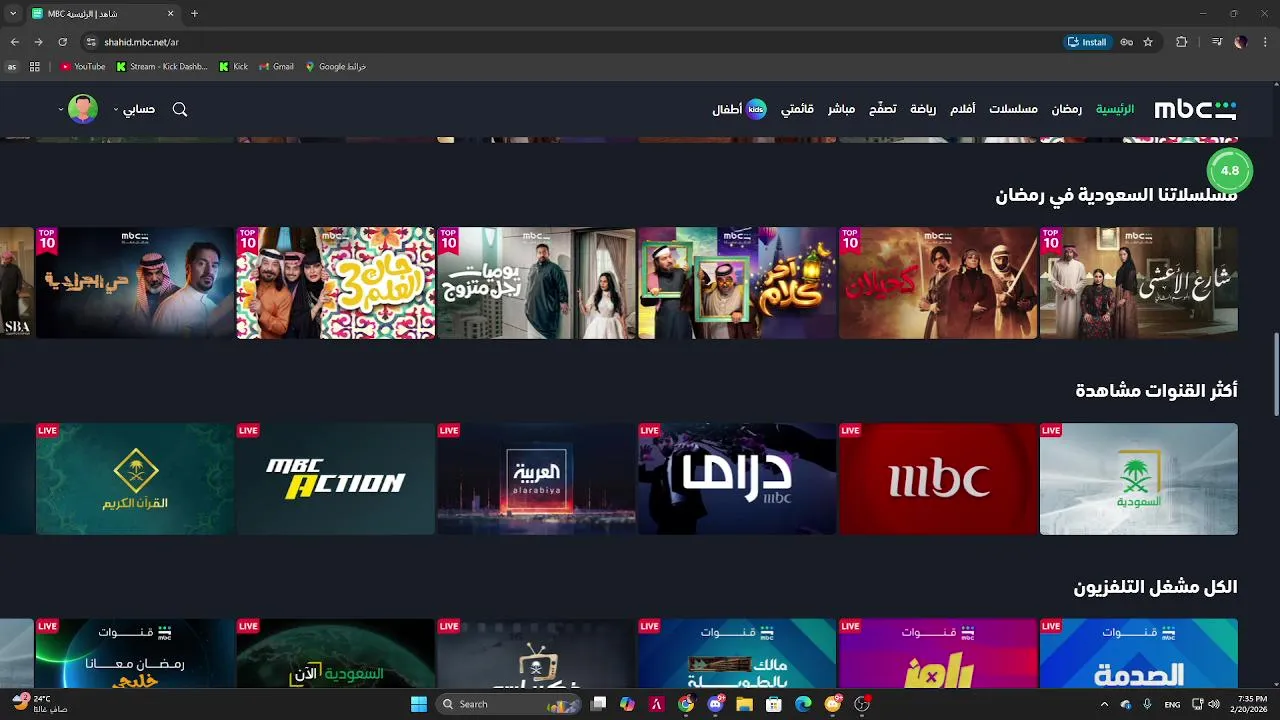1280x720 pixels.
Task: Click the green user profile avatar
Action: point(83,109)
